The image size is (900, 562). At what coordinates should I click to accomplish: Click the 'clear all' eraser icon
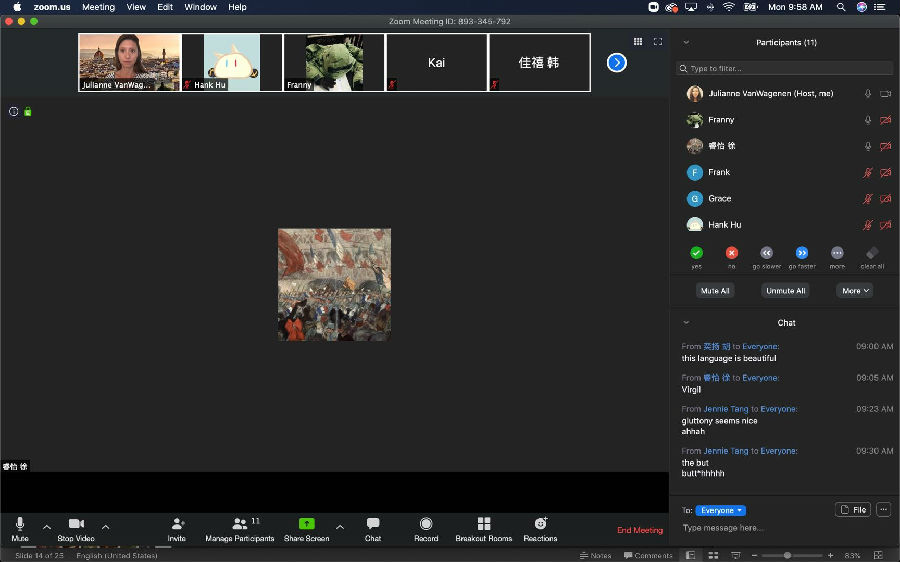872,253
